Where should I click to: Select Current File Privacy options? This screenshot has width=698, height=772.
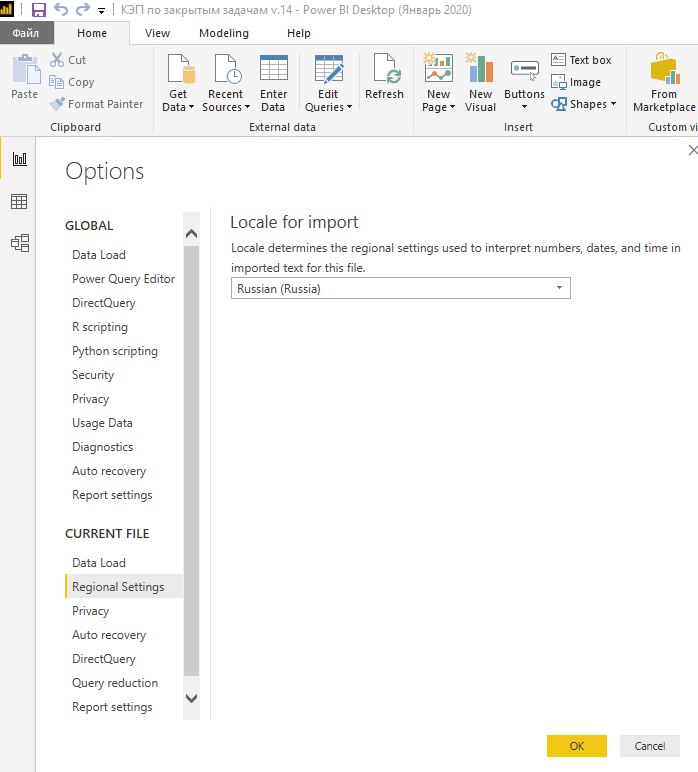[x=91, y=611]
